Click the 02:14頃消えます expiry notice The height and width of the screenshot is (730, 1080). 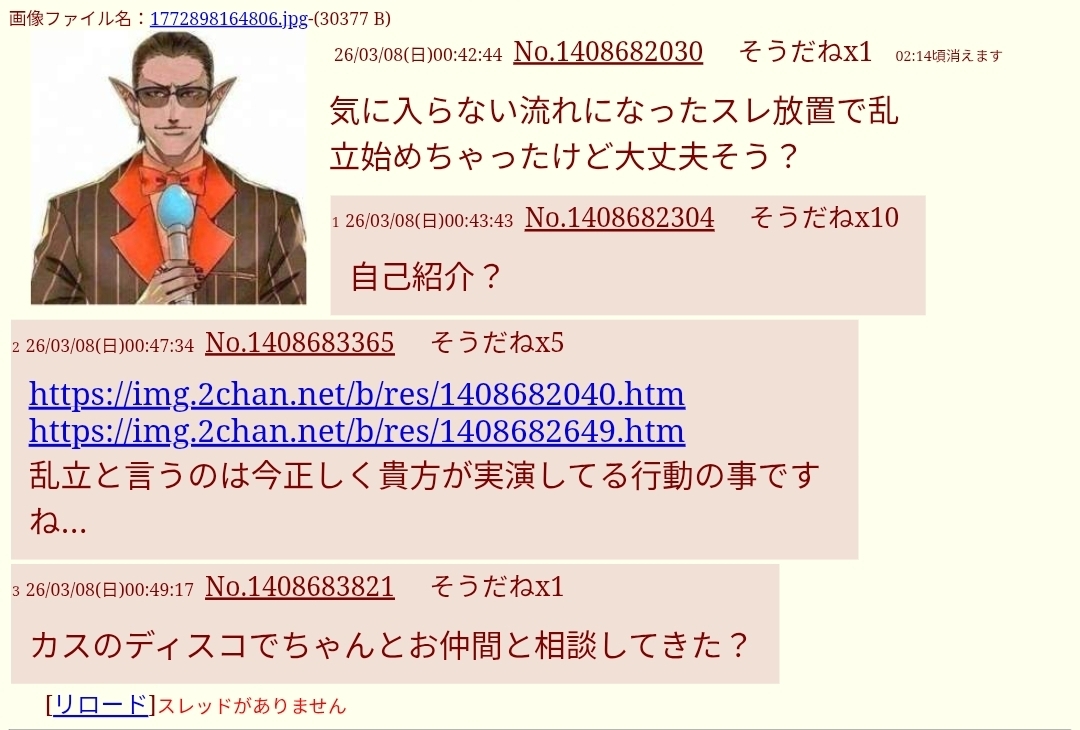948,56
